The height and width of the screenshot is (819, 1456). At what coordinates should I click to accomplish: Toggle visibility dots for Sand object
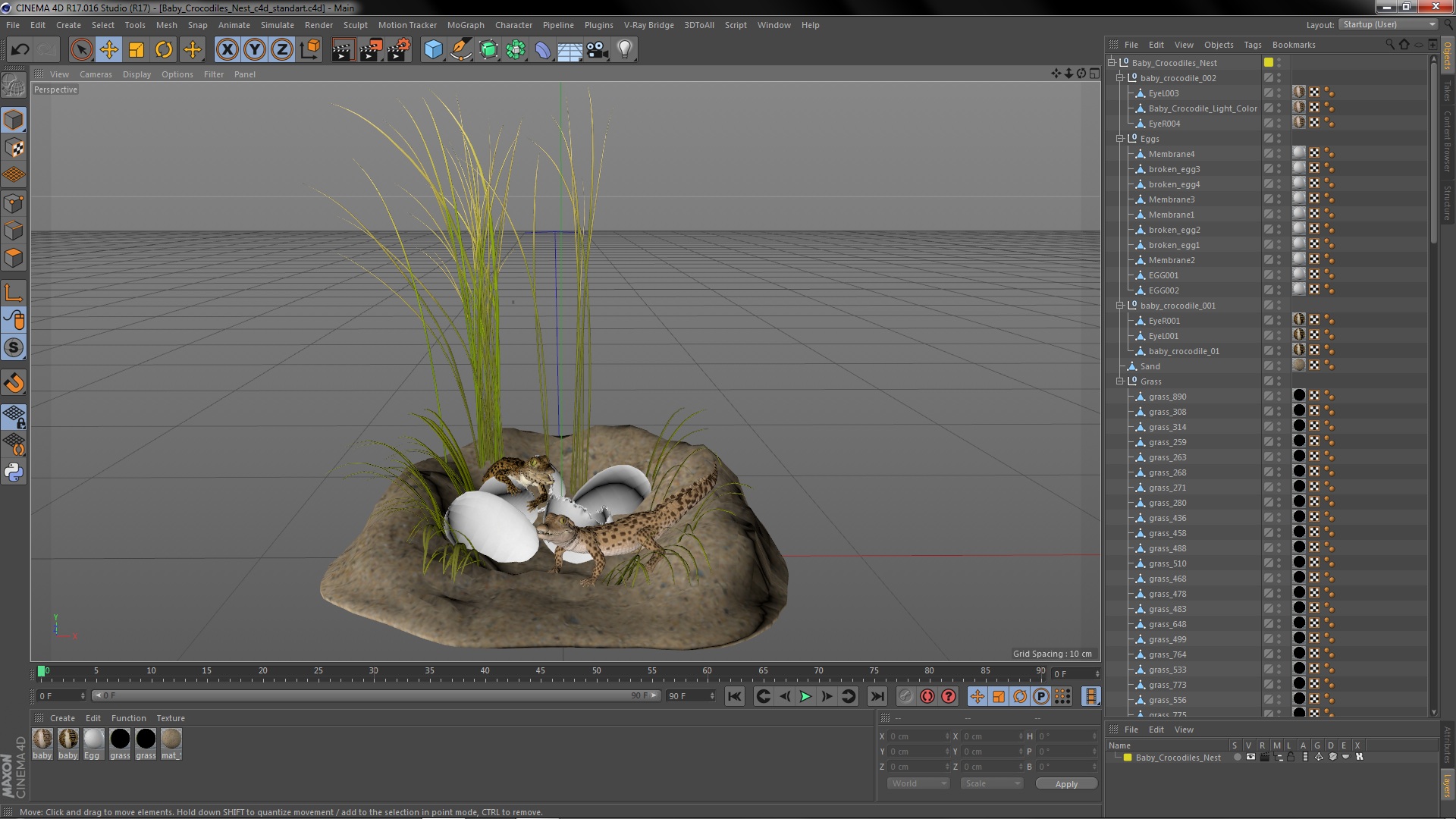pyautogui.click(x=1279, y=366)
